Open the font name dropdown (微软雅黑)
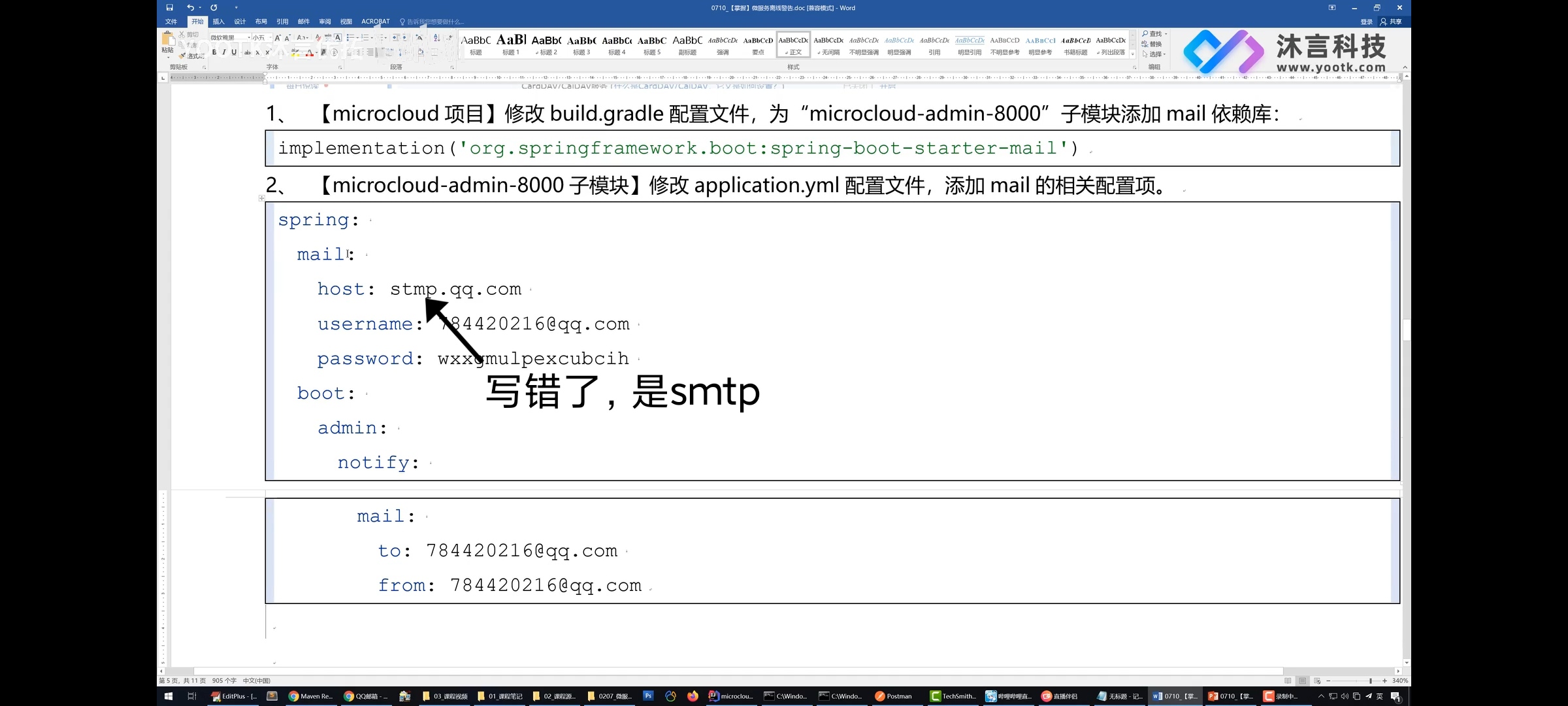1568x706 pixels. [x=249, y=38]
